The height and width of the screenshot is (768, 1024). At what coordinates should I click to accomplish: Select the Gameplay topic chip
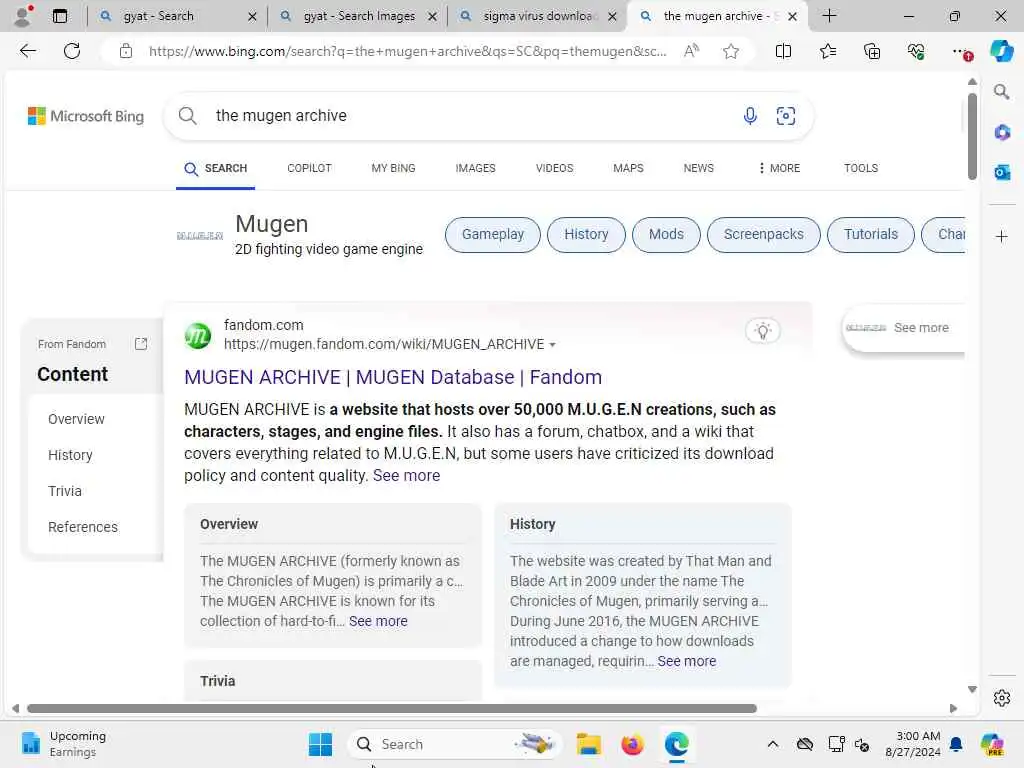pyautogui.click(x=493, y=234)
